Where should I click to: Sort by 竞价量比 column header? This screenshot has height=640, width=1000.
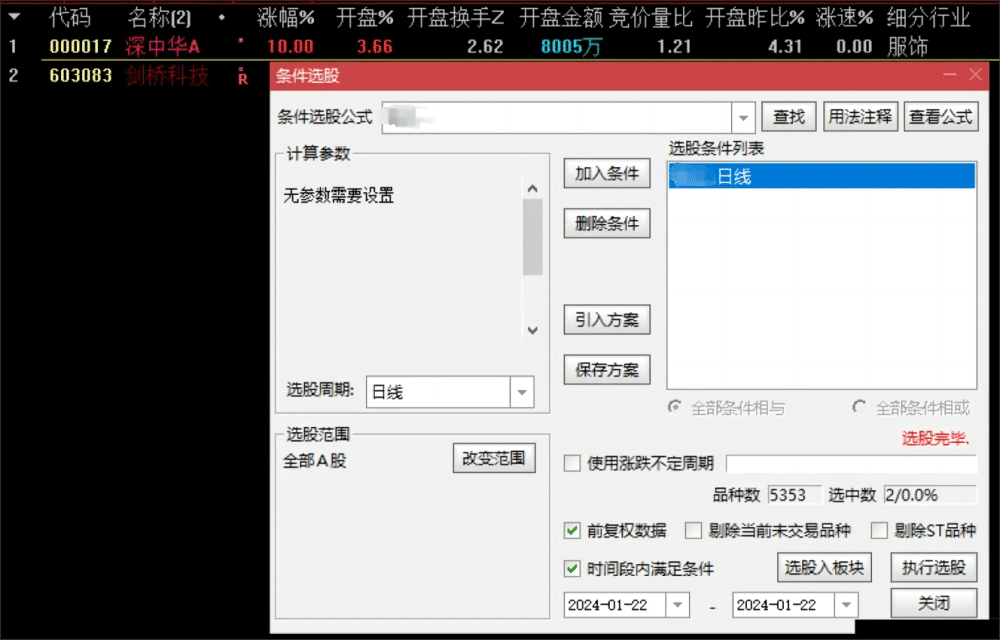tap(651, 18)
